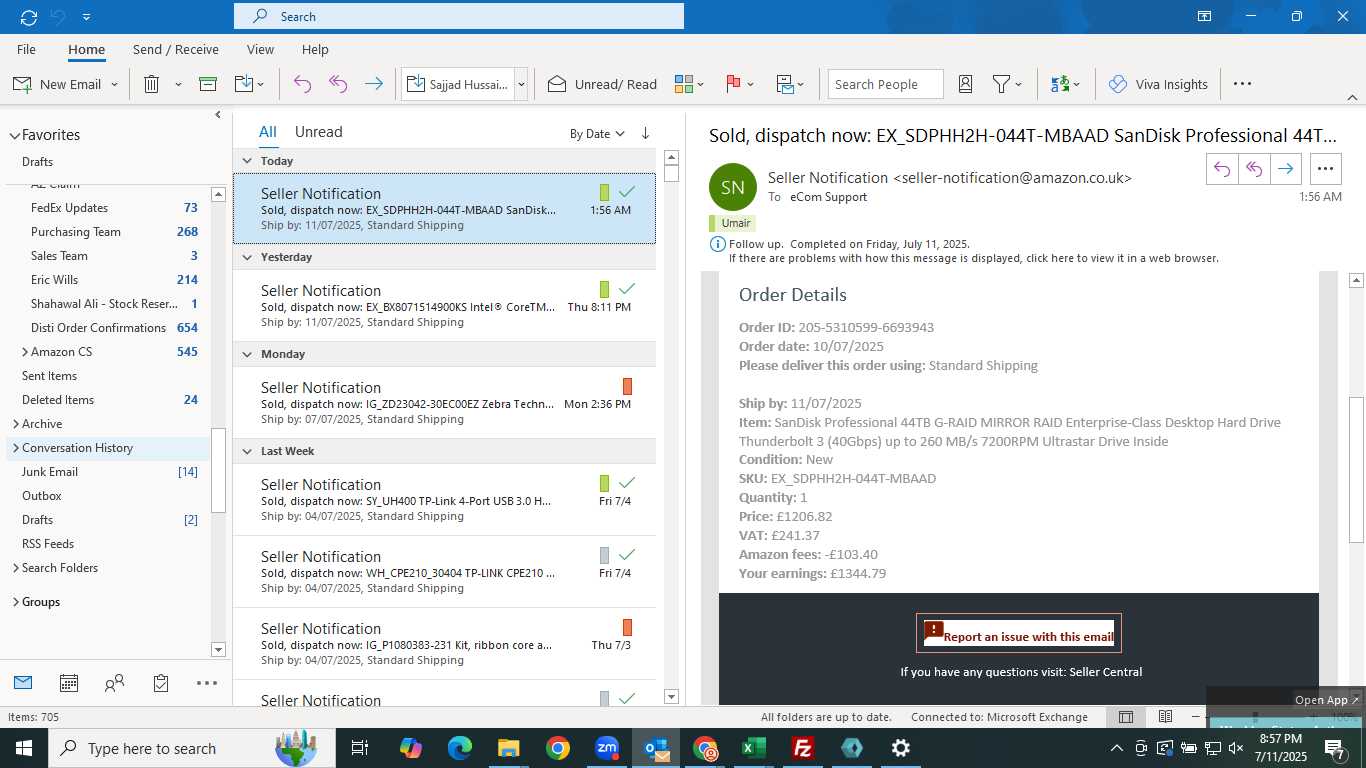The width and height of the screenshot is (1366, 768).
Task: Open the Tasks clipboard navigation icon
Action: (161, 683)
